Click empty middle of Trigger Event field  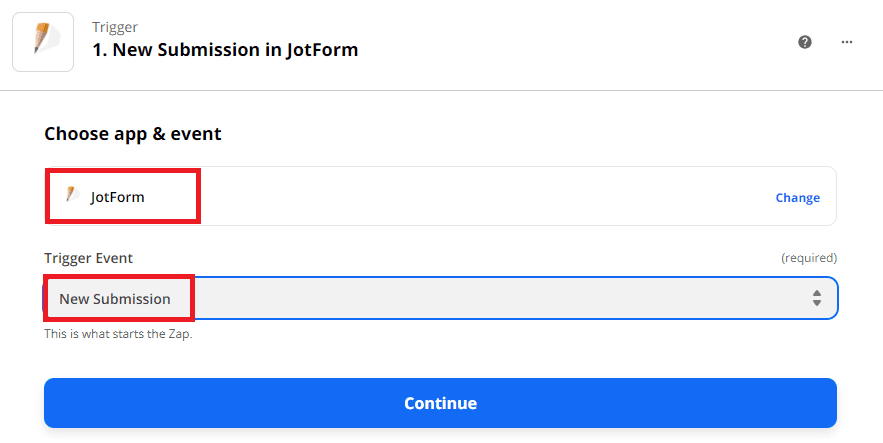tap(500, 298)
